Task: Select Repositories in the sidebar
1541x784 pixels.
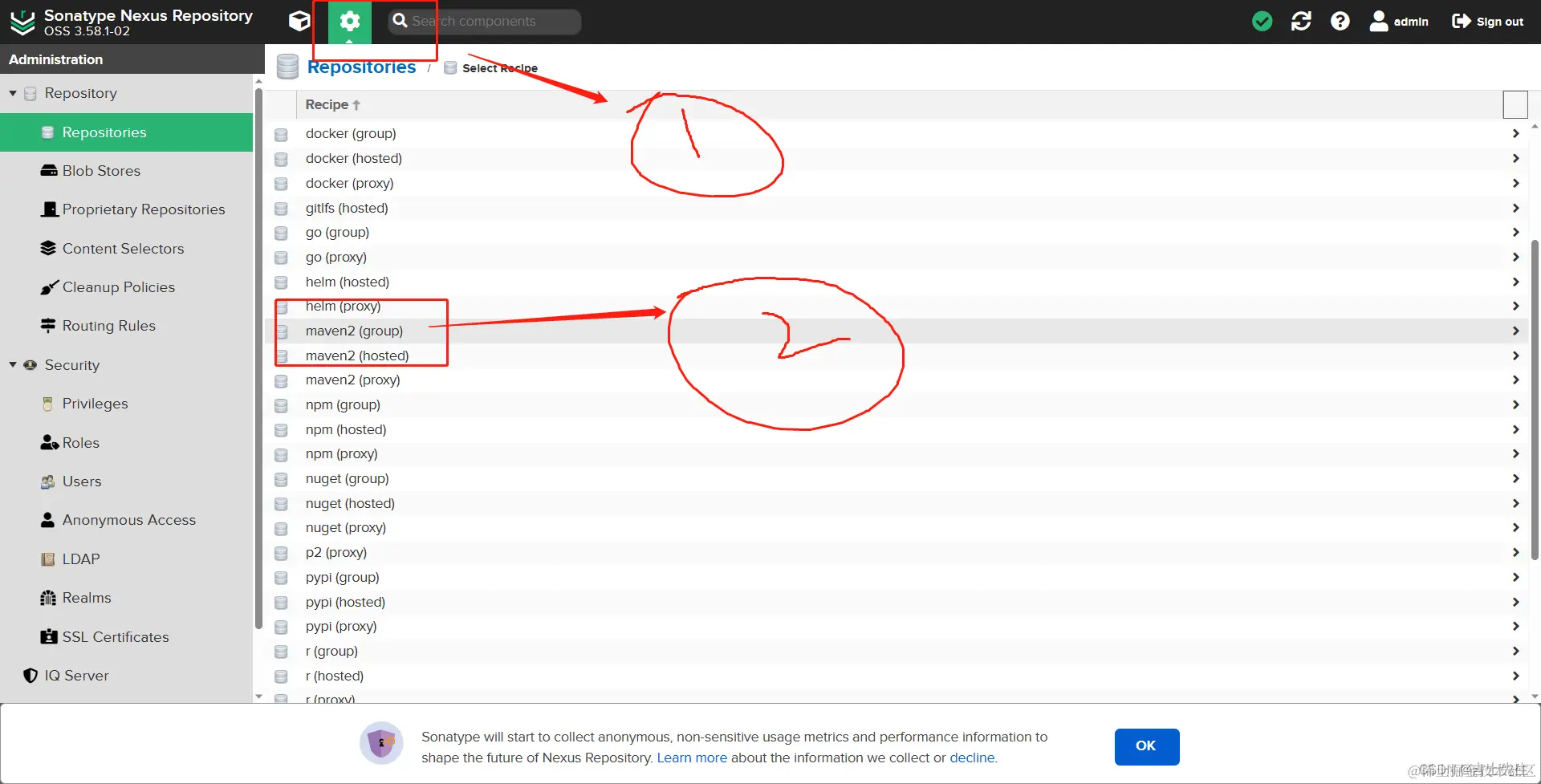Action: 127,132
